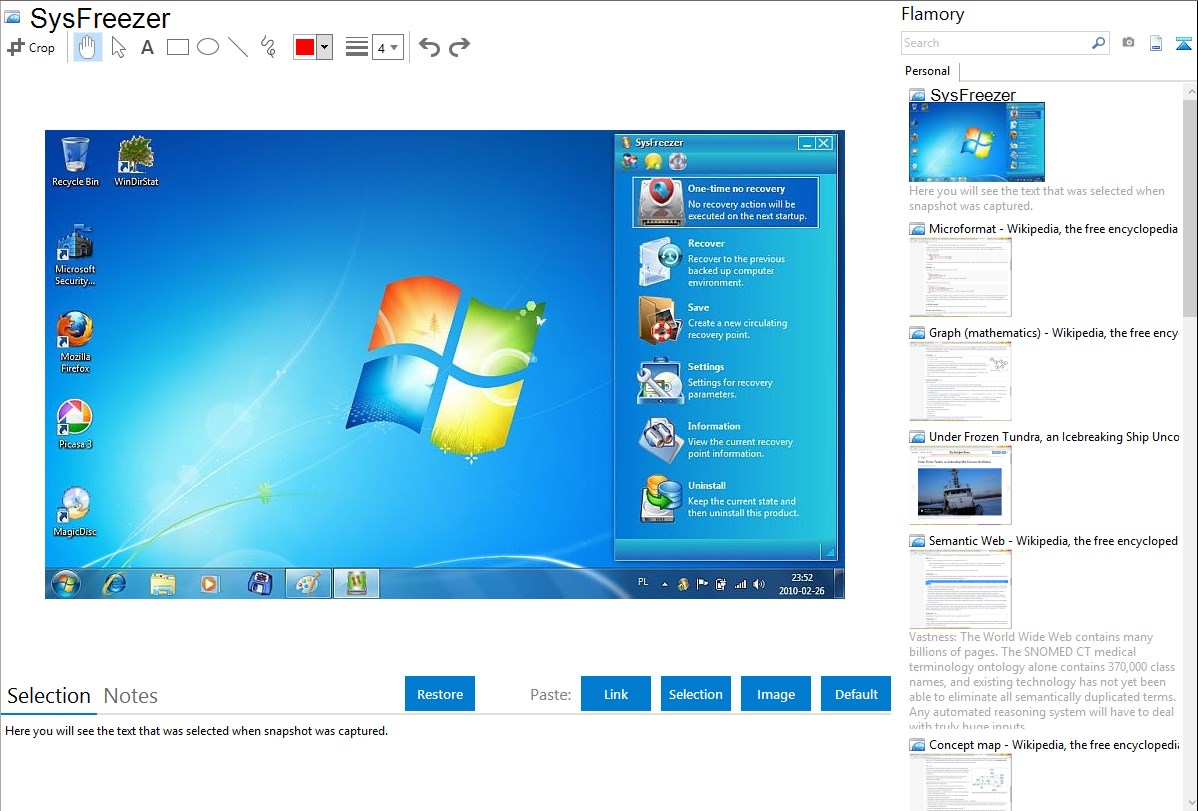Select the Crop tool

coord(31,47)
